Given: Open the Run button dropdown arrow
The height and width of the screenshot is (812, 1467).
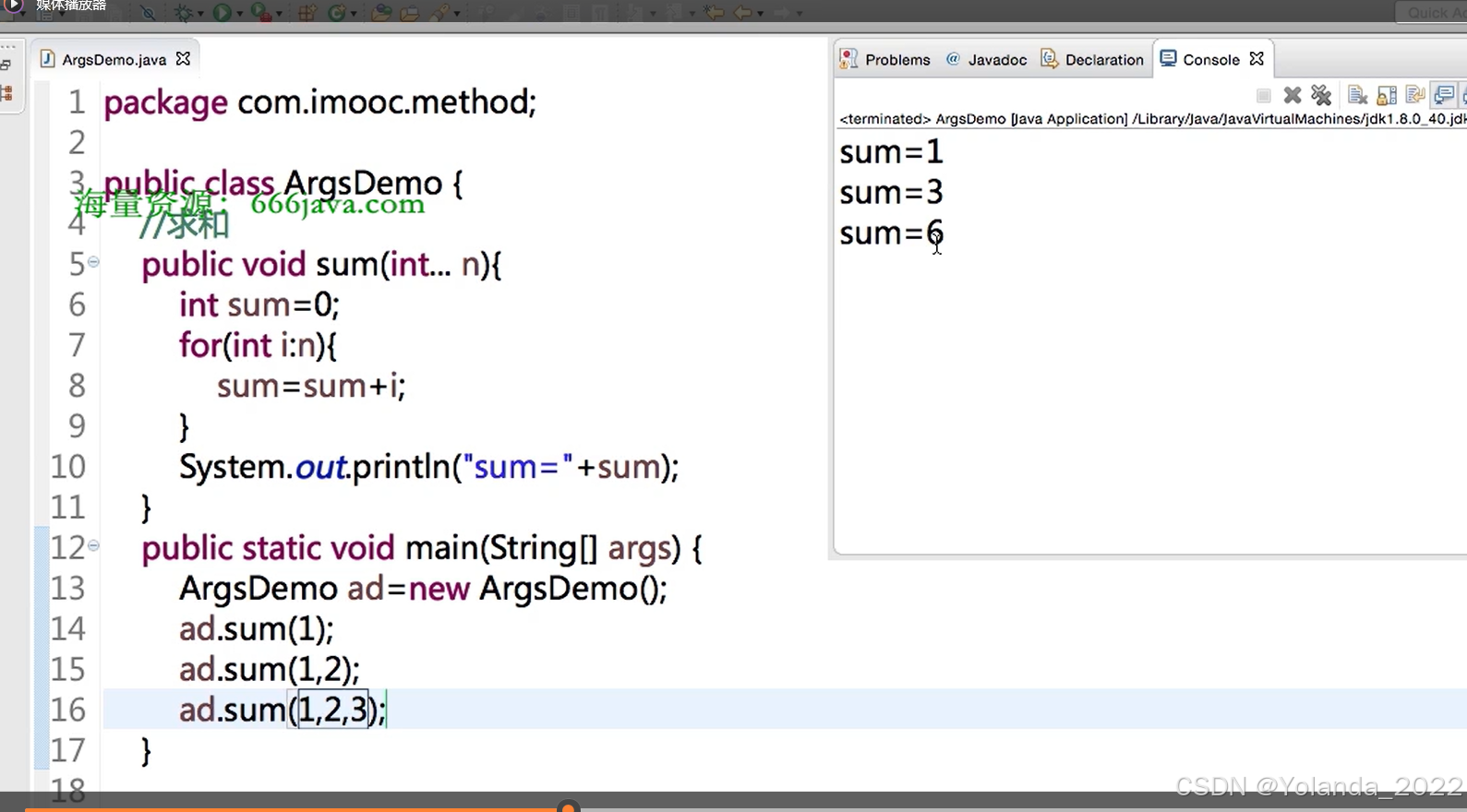Looking at the screenshot, I should [239, 14].
